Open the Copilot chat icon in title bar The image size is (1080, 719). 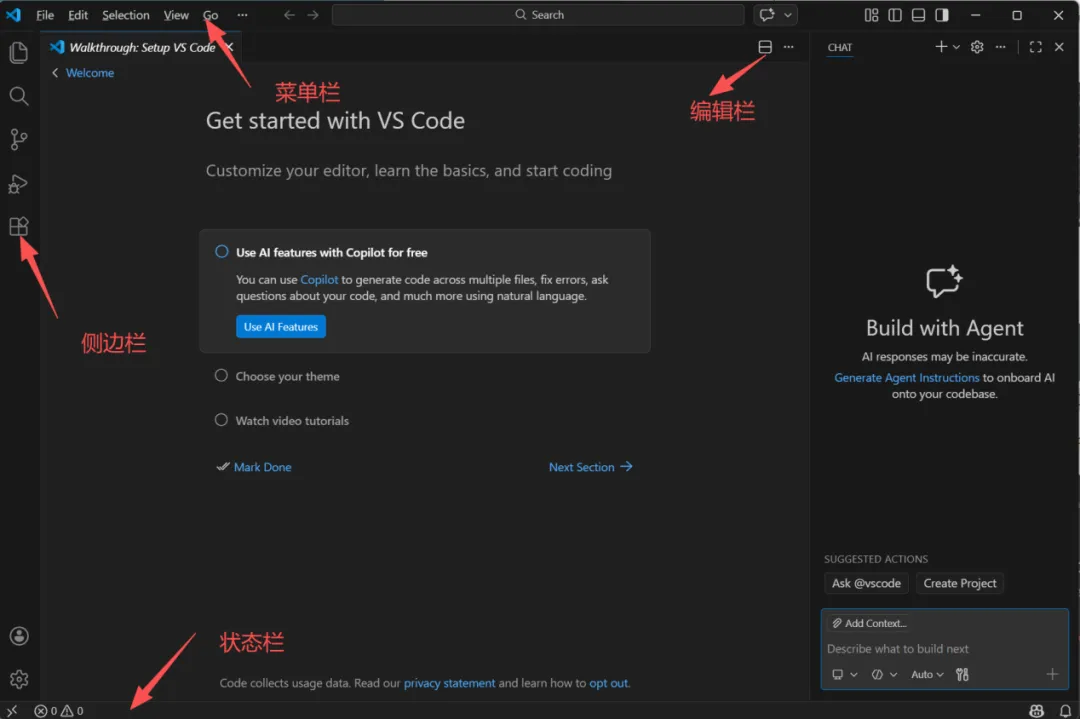pos(767,14)
